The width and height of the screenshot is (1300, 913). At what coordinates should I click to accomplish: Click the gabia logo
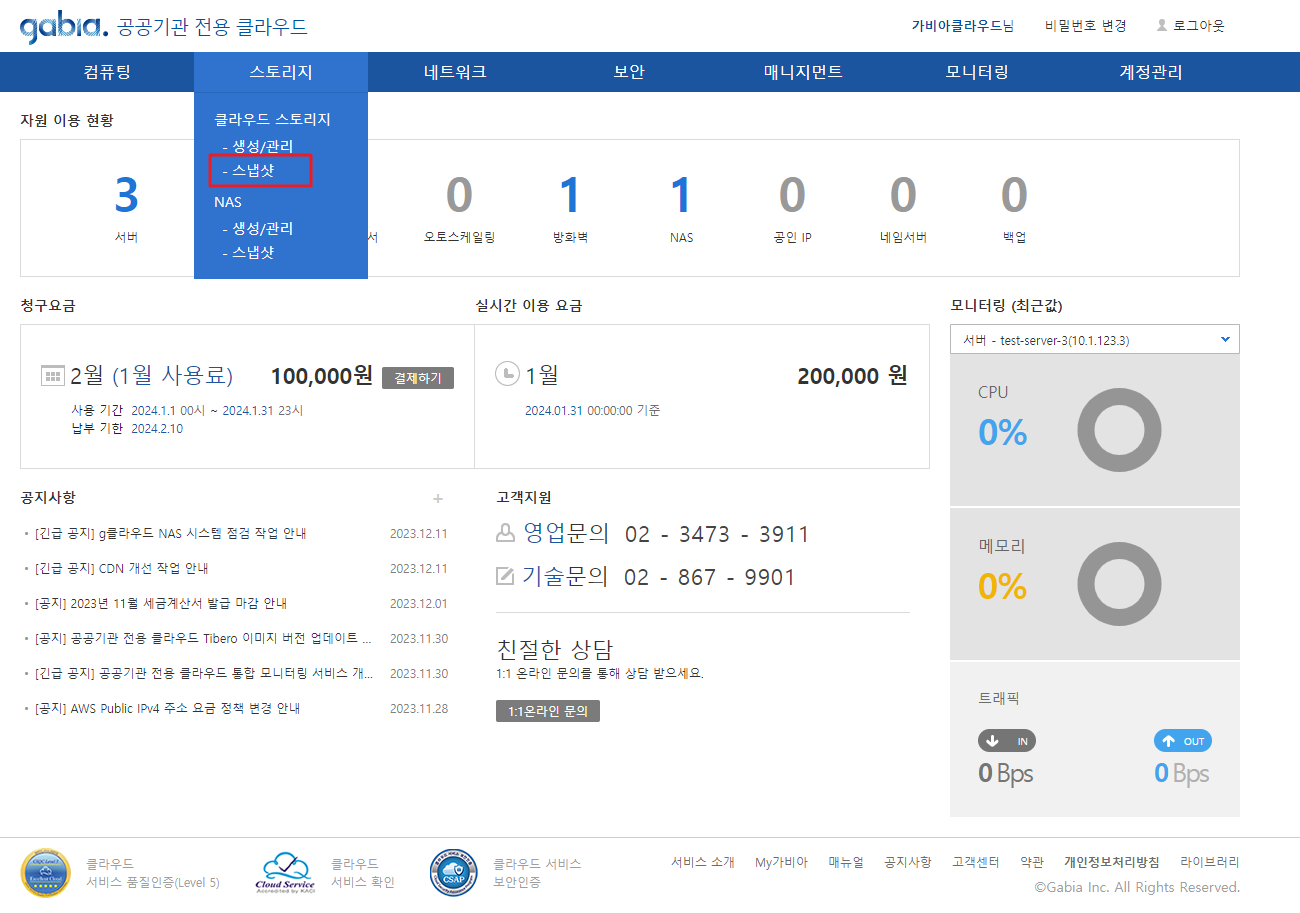(63, 28)
